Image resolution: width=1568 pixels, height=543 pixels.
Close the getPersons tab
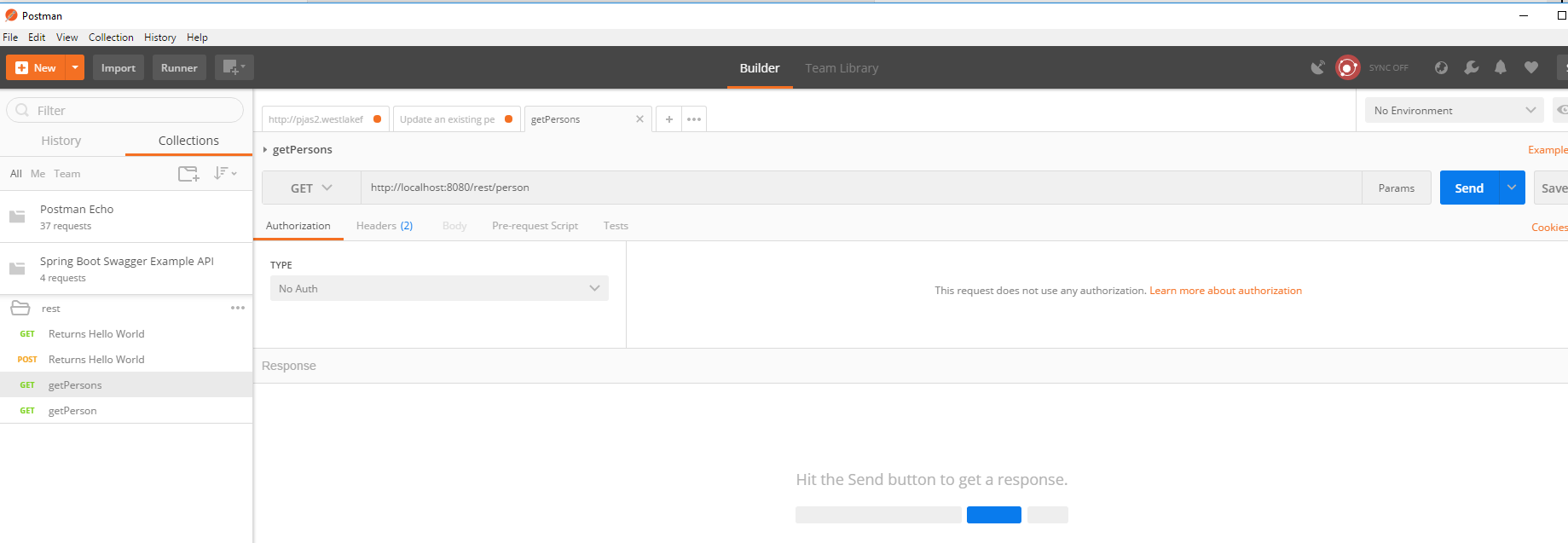pyautogui.click(x=639, y=119)
